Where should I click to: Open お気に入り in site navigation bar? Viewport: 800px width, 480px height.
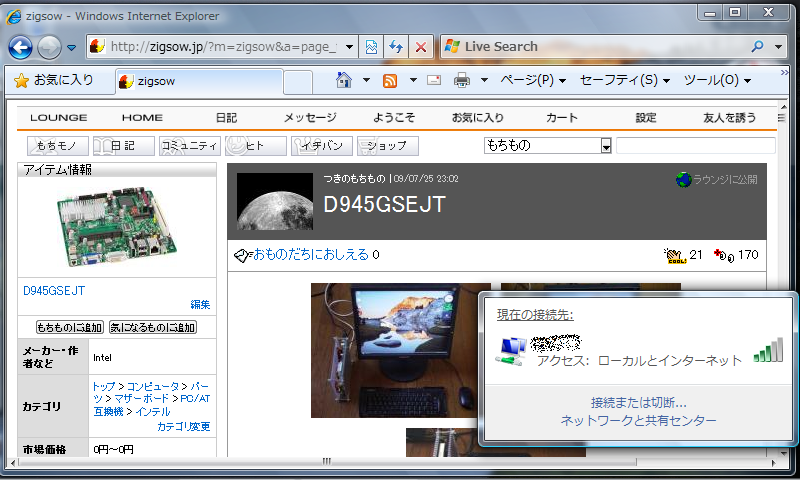[478, 118]
